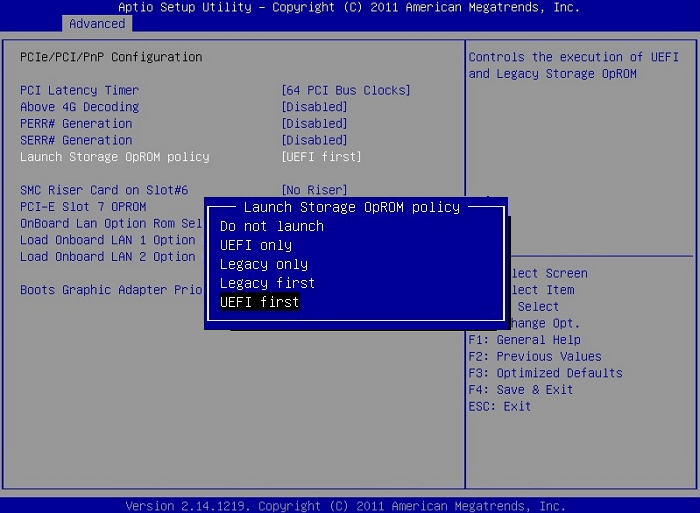The height and width of the screenshot is (513, 700).
Task: Choose 'UEFI only' option
Action: [256, 245]
